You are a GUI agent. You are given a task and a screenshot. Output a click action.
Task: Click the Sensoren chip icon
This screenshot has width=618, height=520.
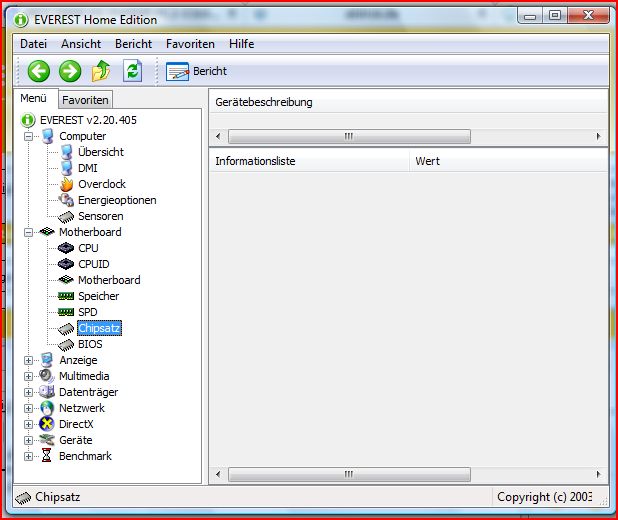point(66,216)
